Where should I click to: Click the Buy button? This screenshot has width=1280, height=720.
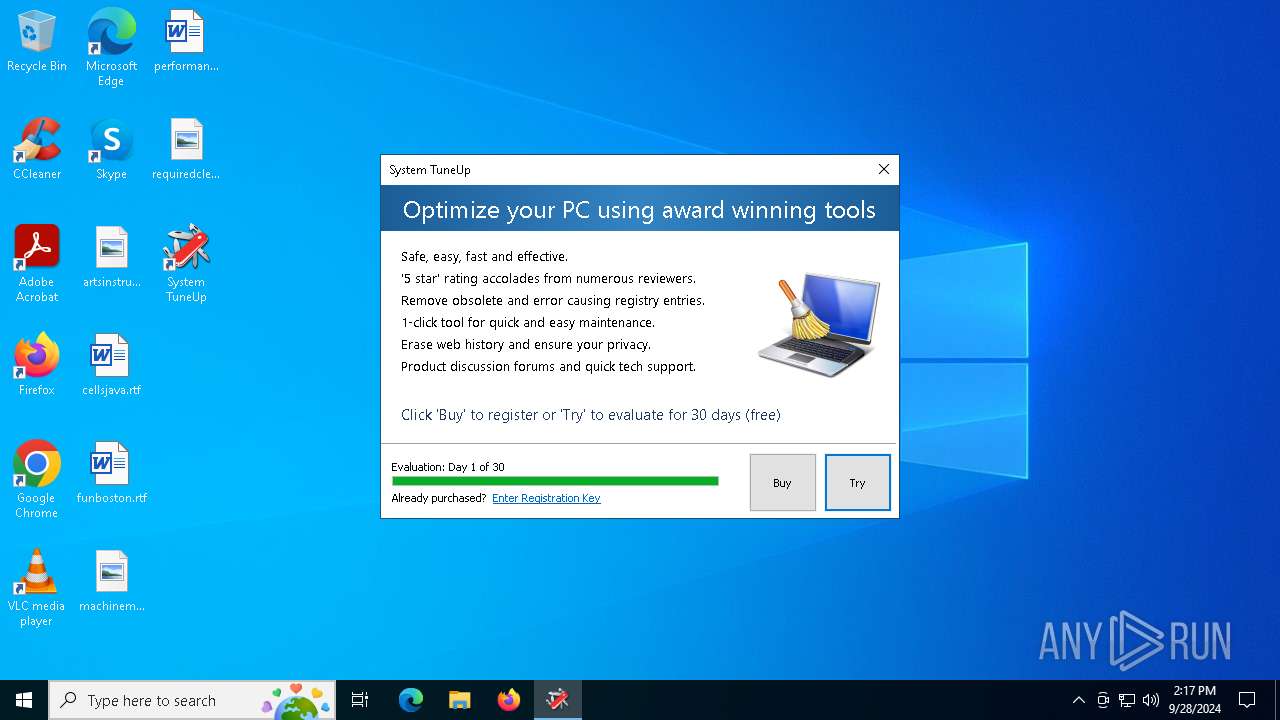pyautogui.click(x=782, y=483)
